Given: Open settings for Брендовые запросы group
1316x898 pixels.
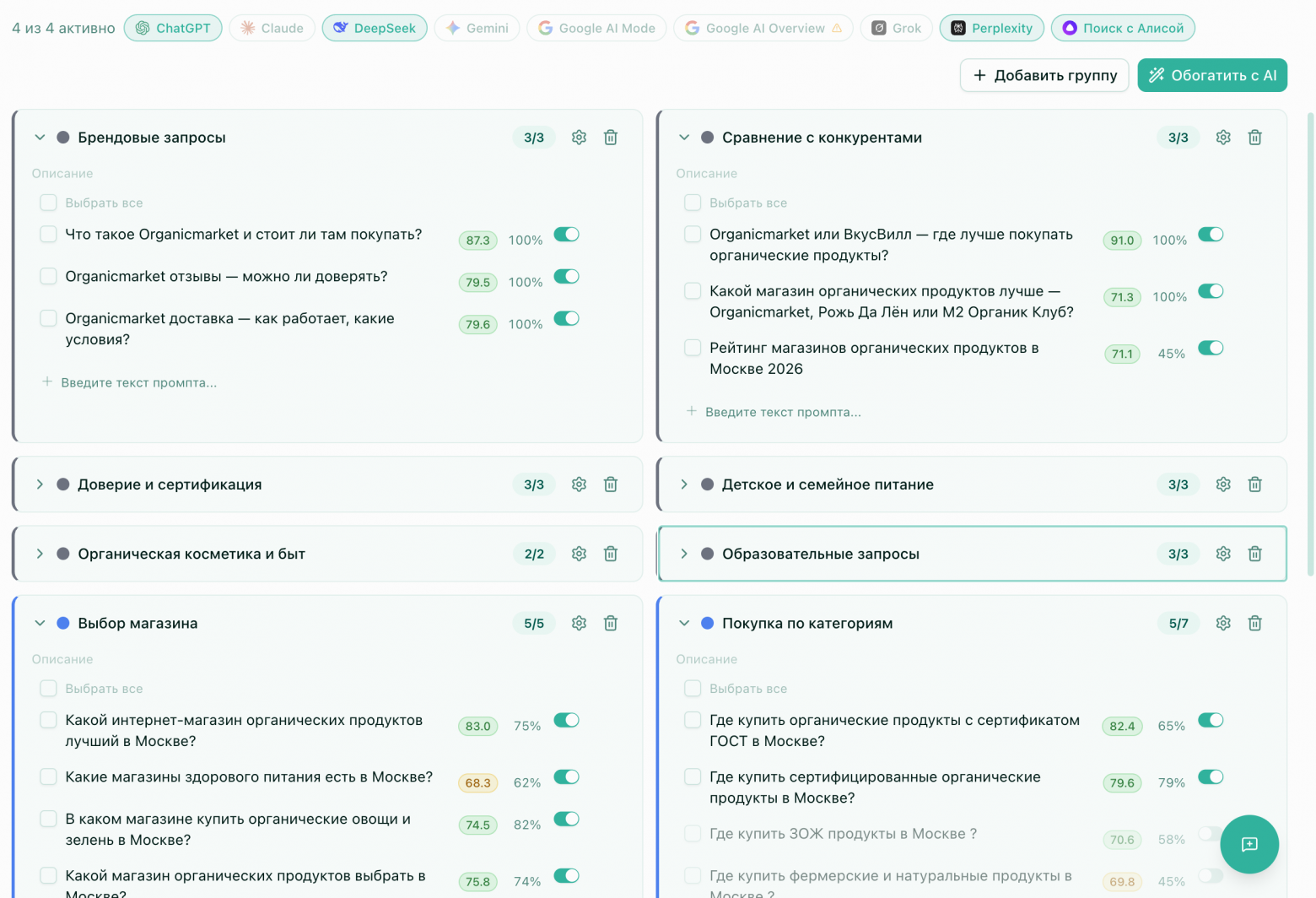Looking at the screenshot, I should click(x=579, y=137).
